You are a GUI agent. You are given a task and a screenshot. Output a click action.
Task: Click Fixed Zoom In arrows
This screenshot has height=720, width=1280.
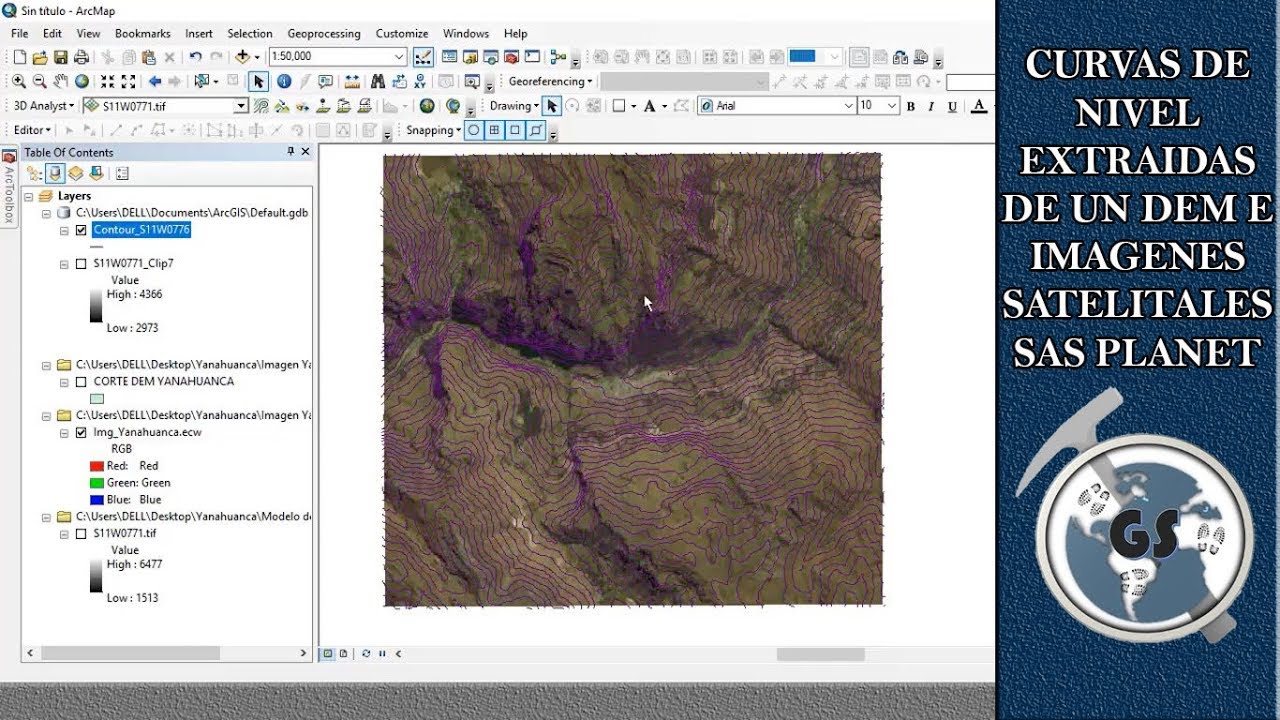click(x=107, y=81)
